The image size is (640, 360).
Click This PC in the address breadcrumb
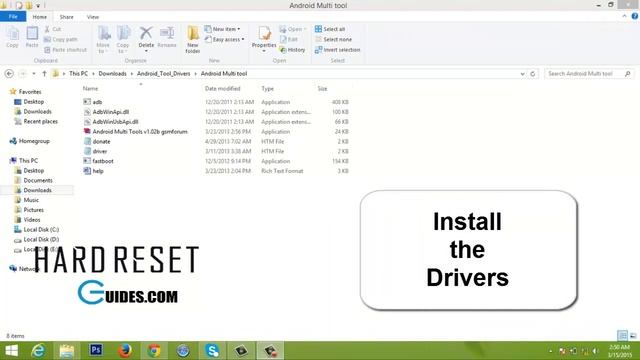(x=78, y=73)
